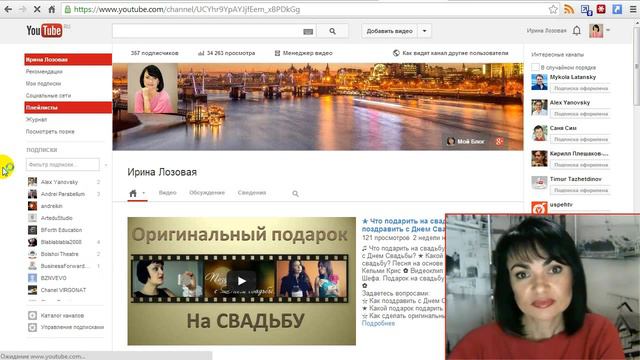The width and height of the screenshot is (640, 360).
Task: Click the search magnifier button
Action: click(333, 31)
